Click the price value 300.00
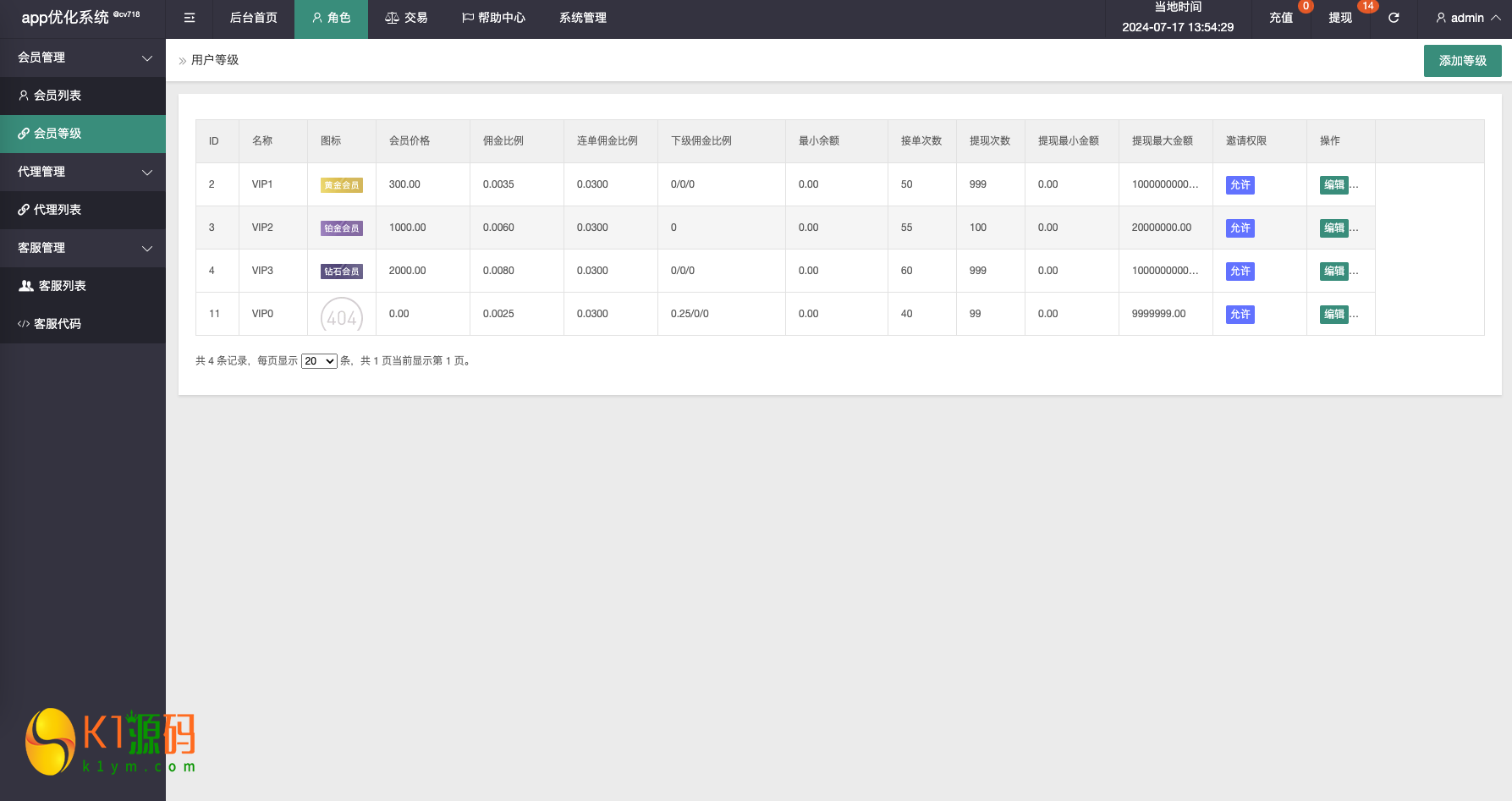The width and height of the screenshot is (1512, 801). 404,184
